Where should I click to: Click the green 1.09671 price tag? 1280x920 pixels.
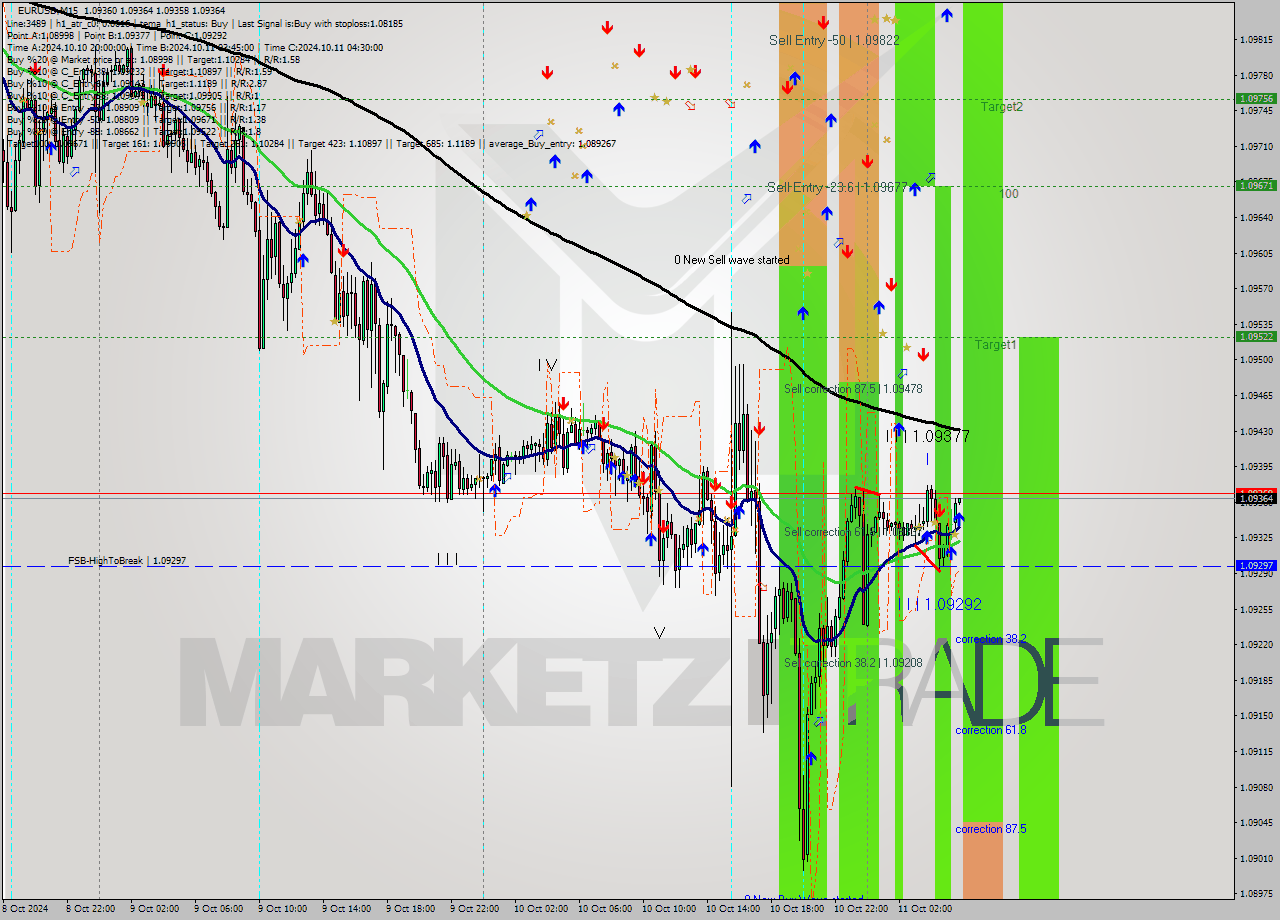tap(1256, 185)
